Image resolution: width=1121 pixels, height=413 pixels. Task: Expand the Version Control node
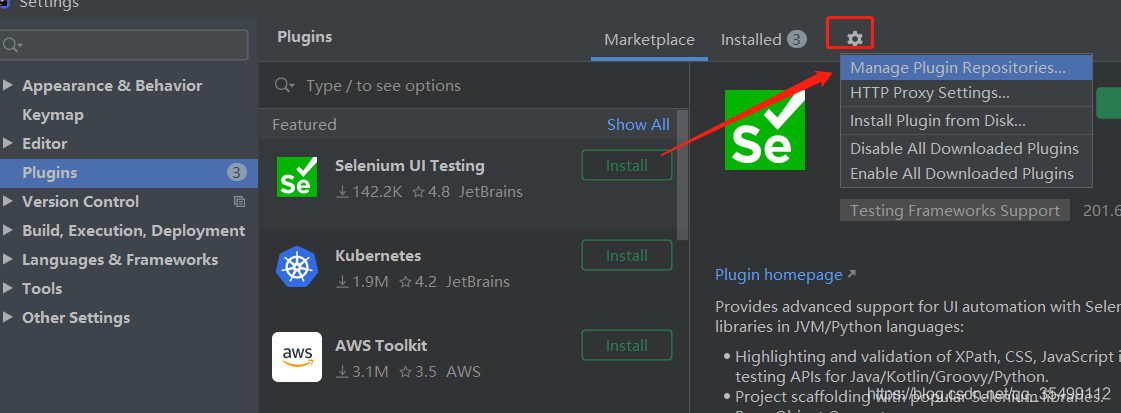point(8,201)
